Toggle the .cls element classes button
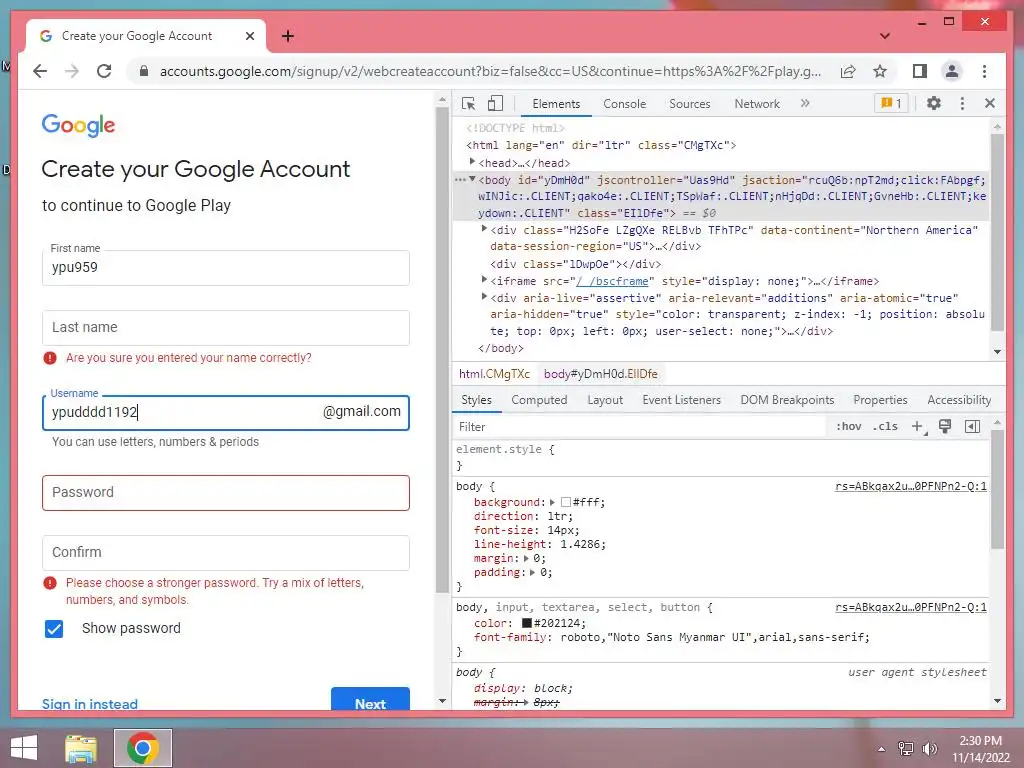Viewport: 1024px width, 768px height. [885, 426]
